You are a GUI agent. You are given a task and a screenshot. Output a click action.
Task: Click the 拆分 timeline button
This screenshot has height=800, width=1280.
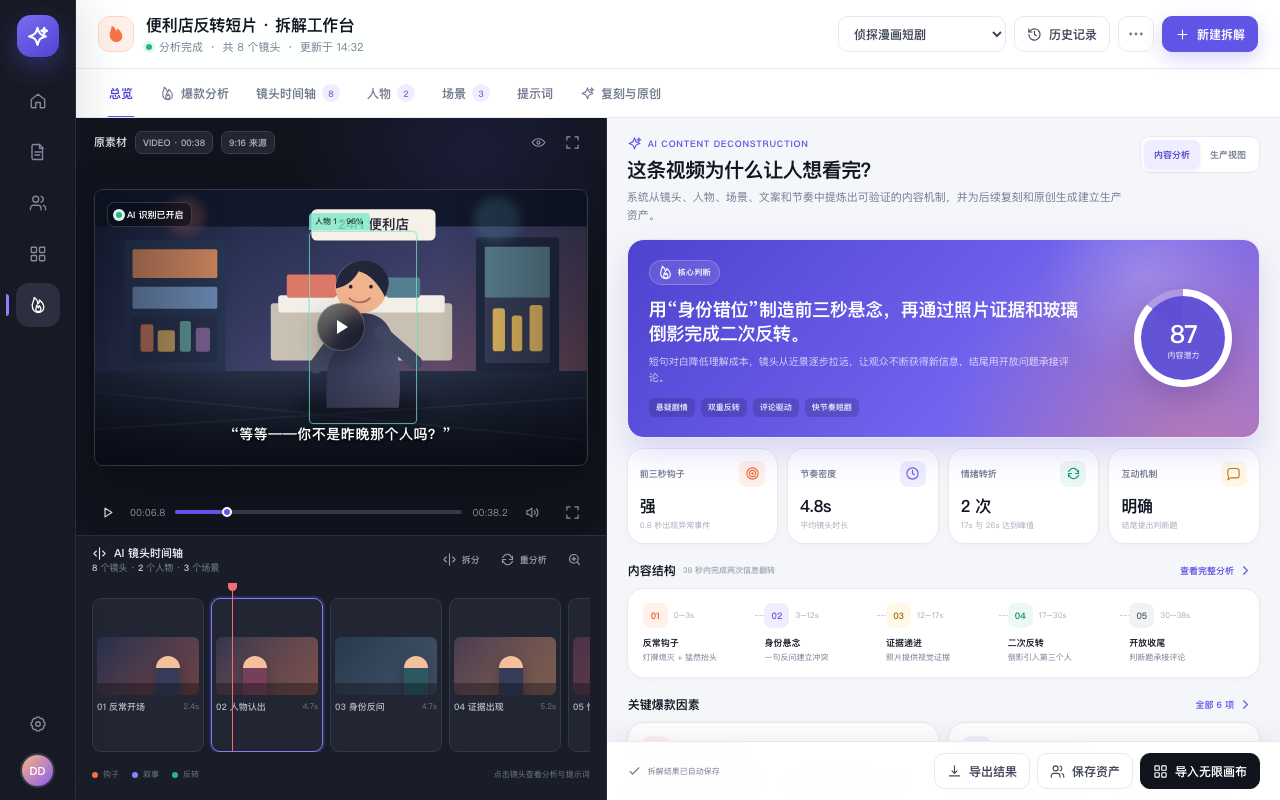tap(461, 560)
